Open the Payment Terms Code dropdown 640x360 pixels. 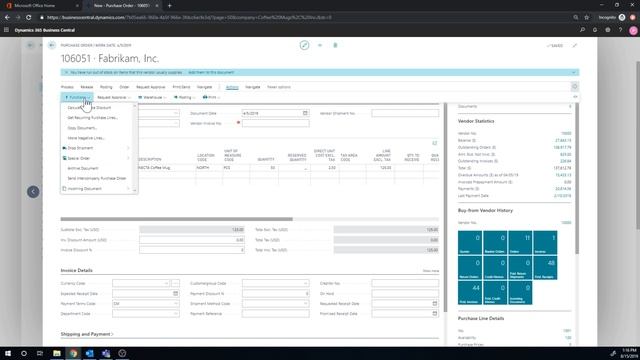(x=176, y=304)
